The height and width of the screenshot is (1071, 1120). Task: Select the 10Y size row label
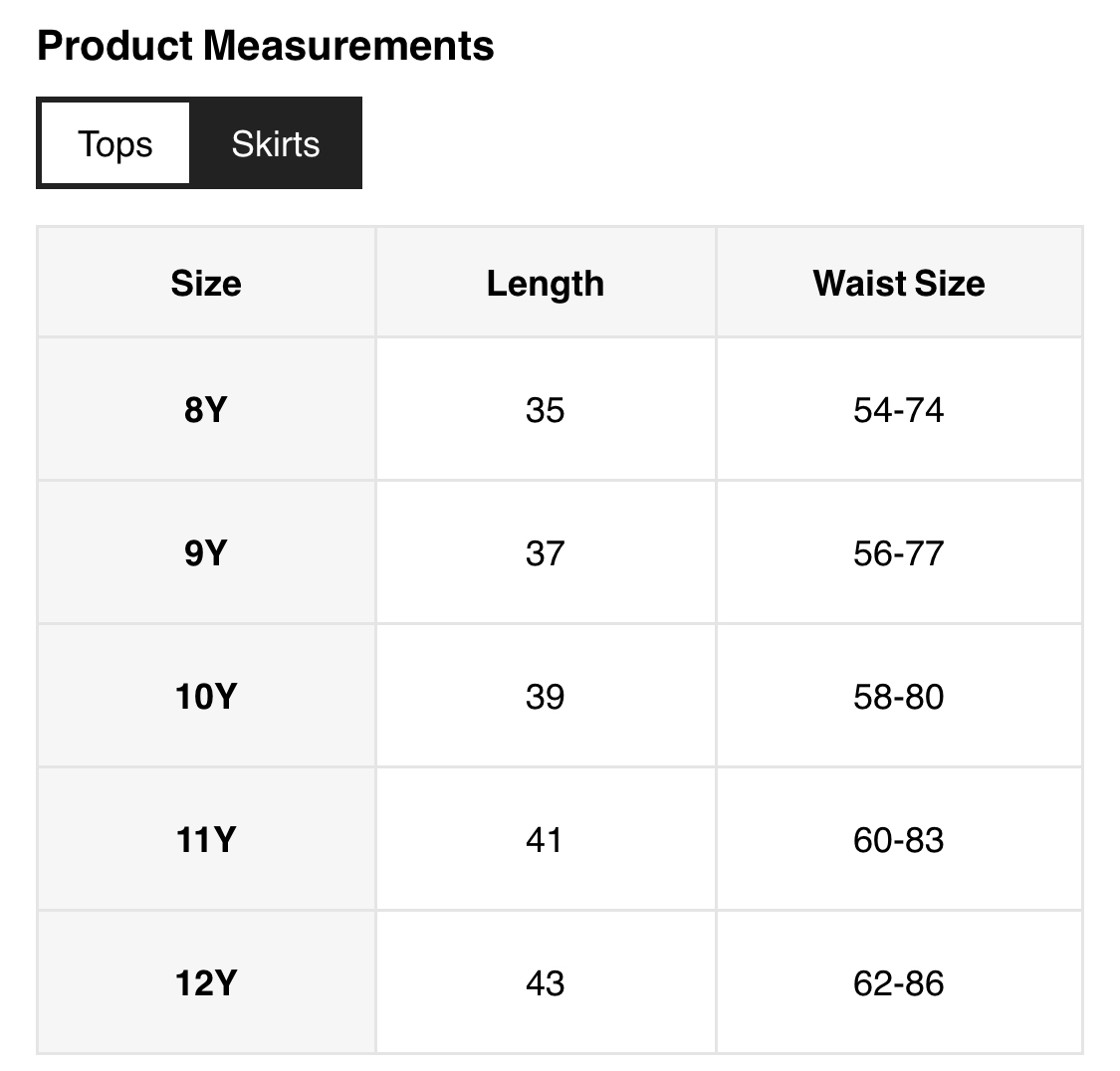click(x=206, y=696)
